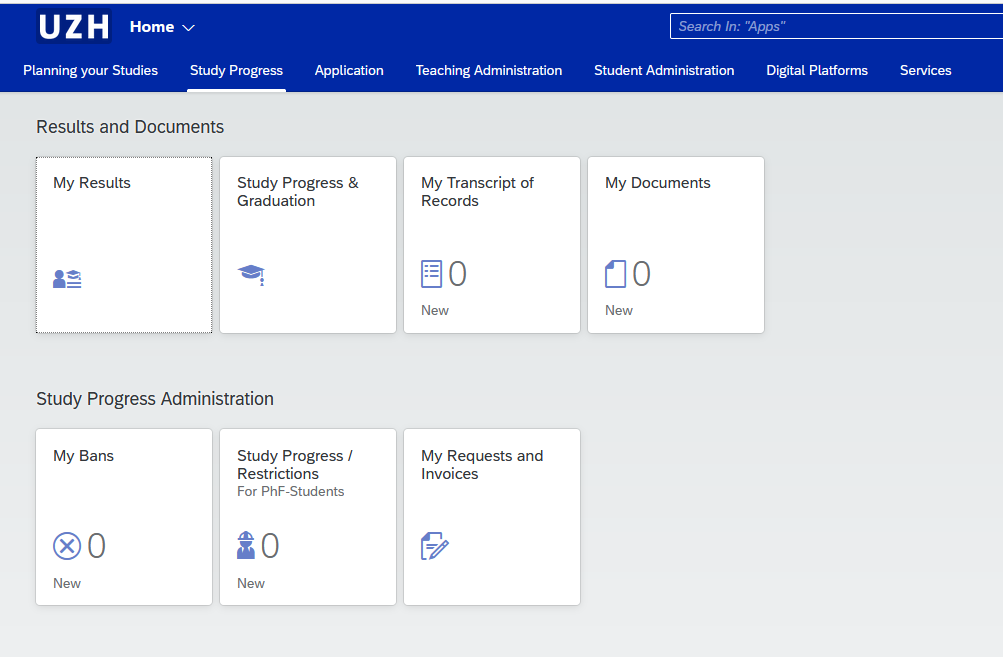Viewport: 1003px width, 657px height.
Task: Click the graduation cap icon
Action: pos(251,274)
